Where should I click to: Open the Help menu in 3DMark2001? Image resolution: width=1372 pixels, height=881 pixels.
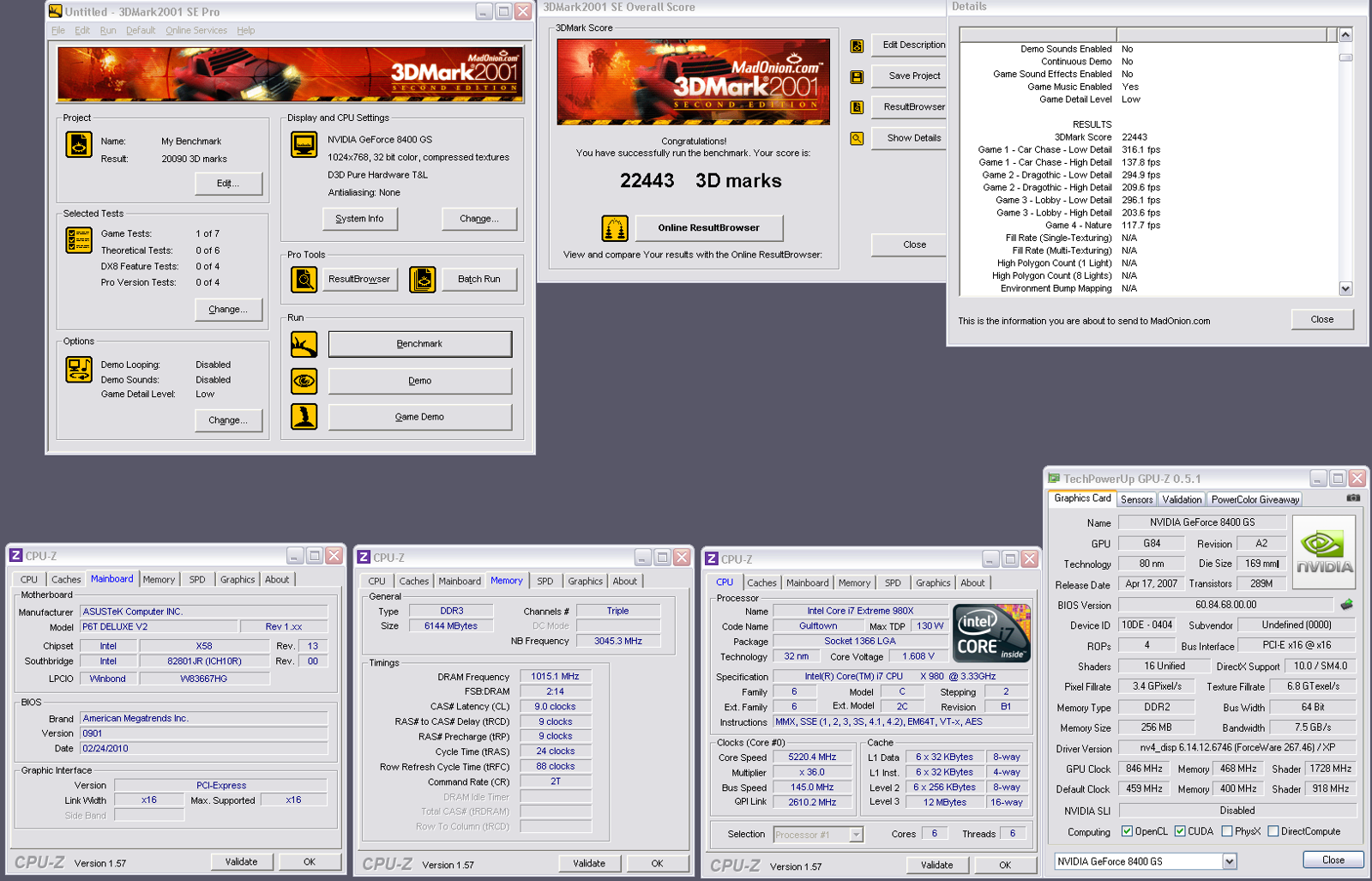(246, 30)
